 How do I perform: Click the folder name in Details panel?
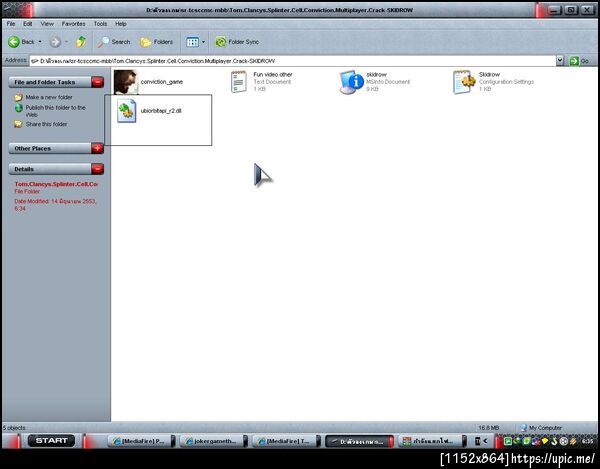[56, 184]
